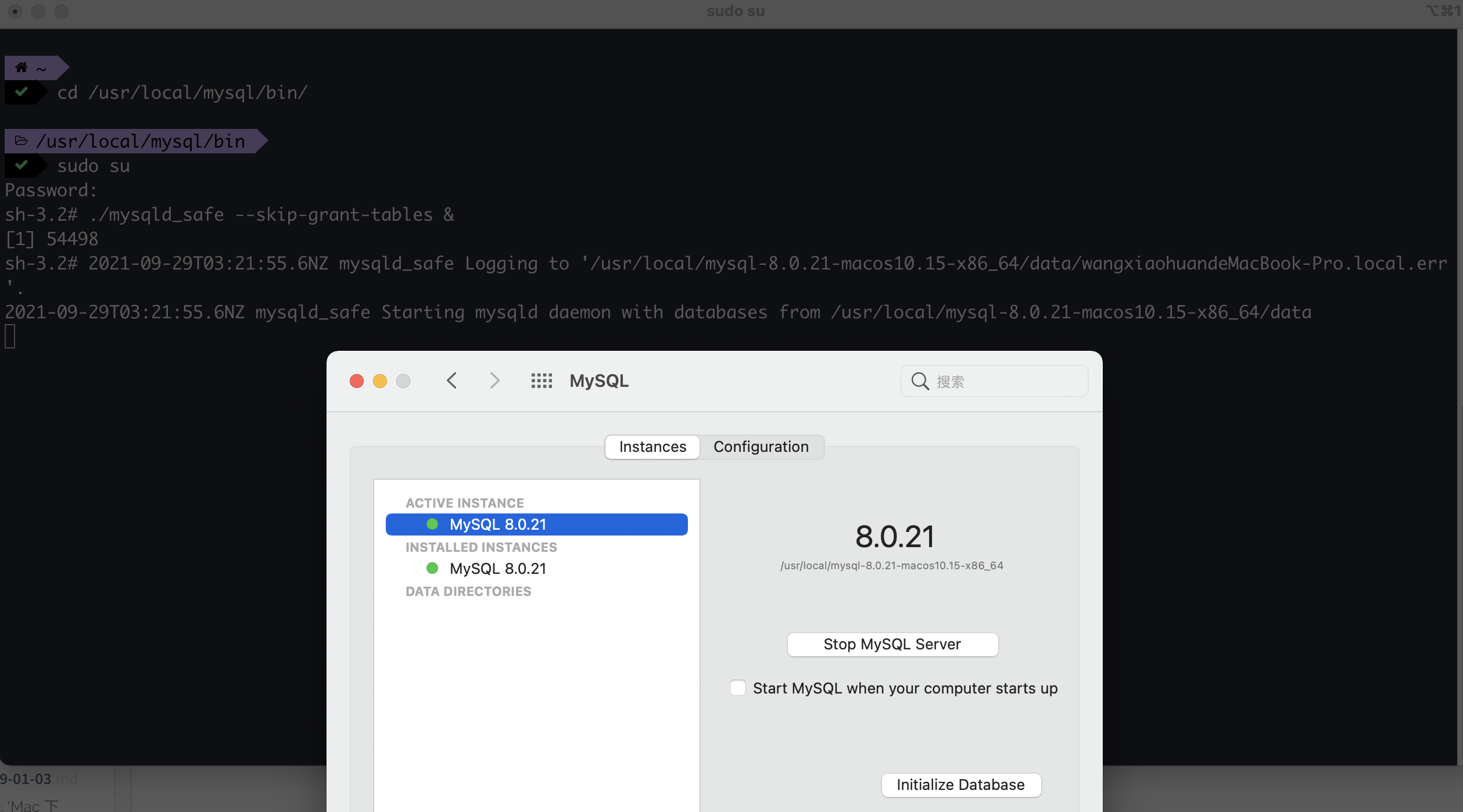Click the terminal cursor block
This screenshot has height=812, width=1463.
10,337
